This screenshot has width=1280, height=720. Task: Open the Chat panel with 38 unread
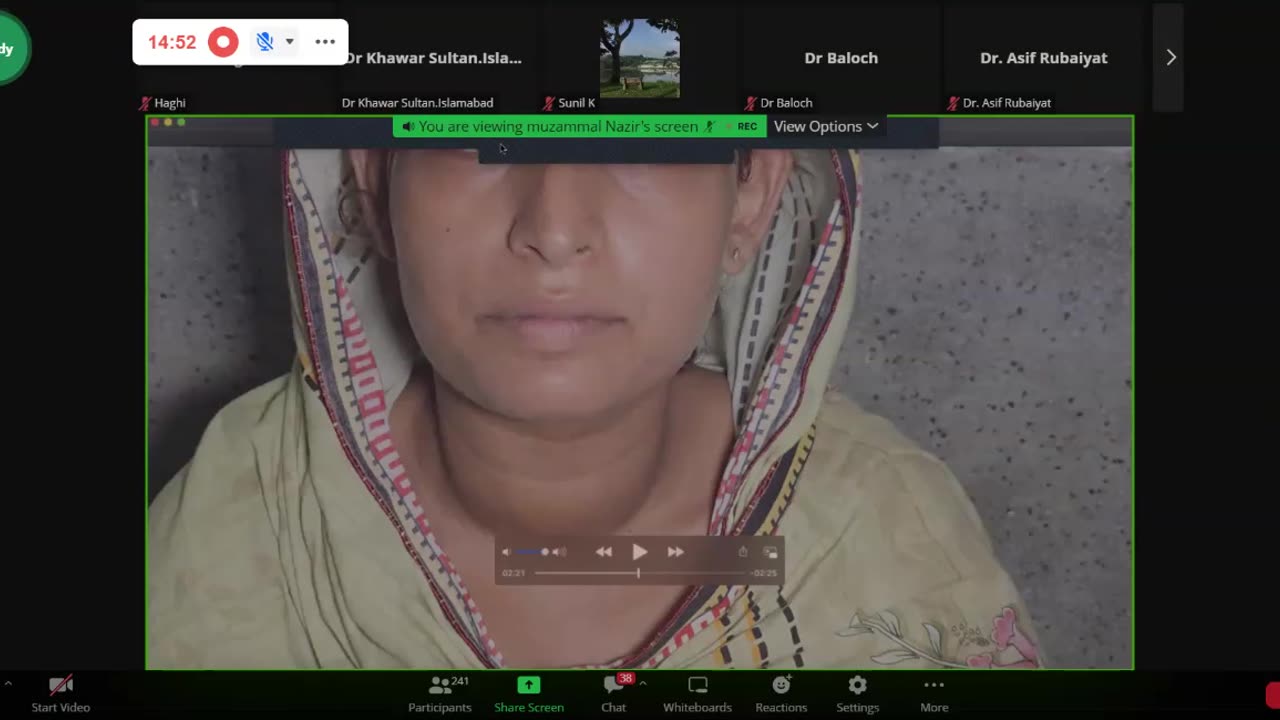click(614, 693)
